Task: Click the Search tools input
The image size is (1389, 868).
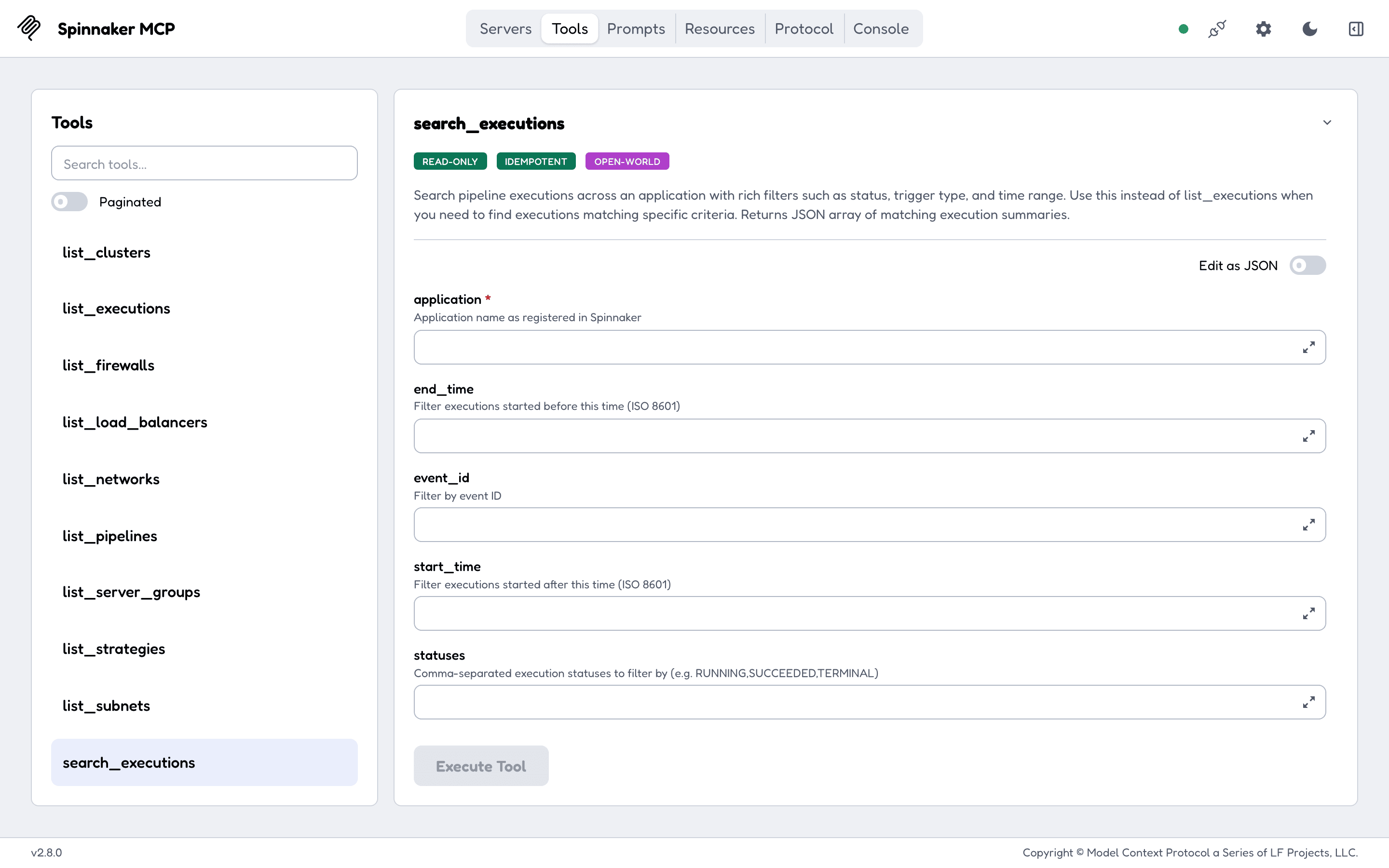Action: tap(204, 163)
